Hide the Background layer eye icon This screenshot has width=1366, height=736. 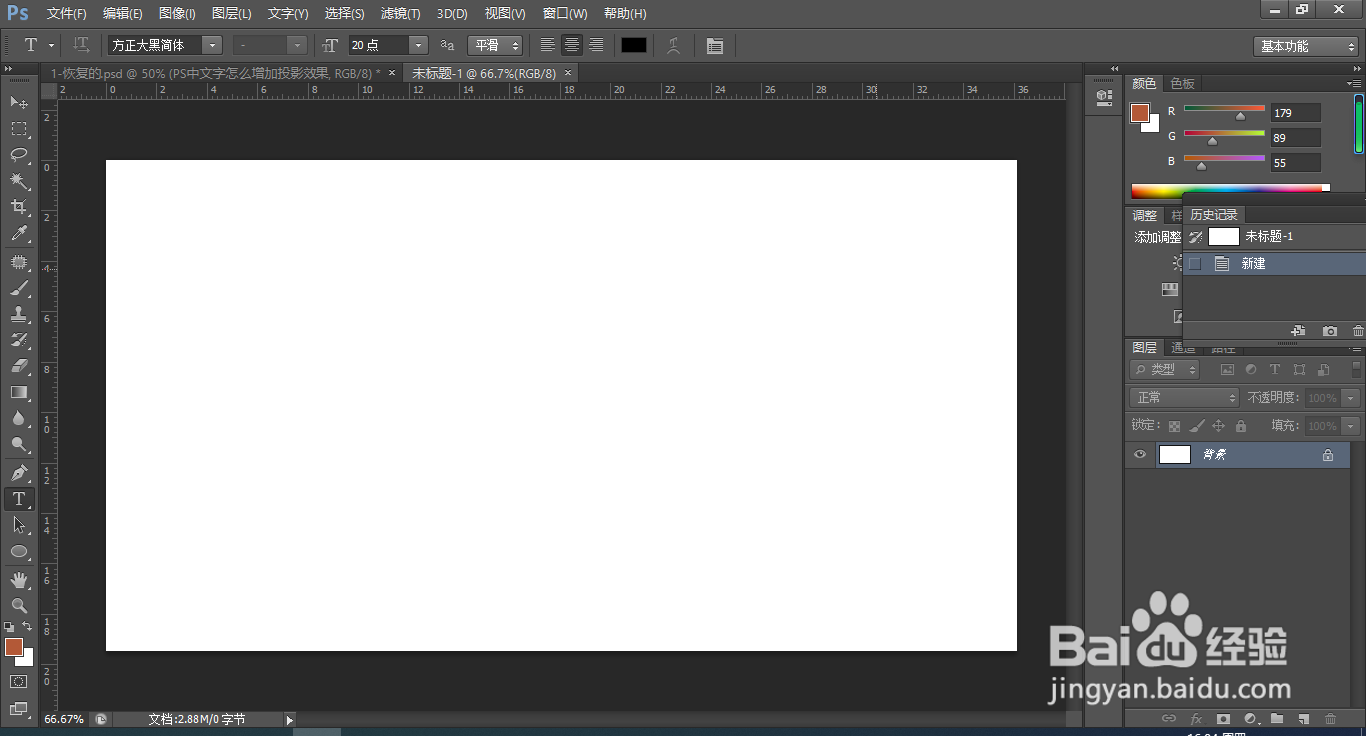pos(1139,454)
